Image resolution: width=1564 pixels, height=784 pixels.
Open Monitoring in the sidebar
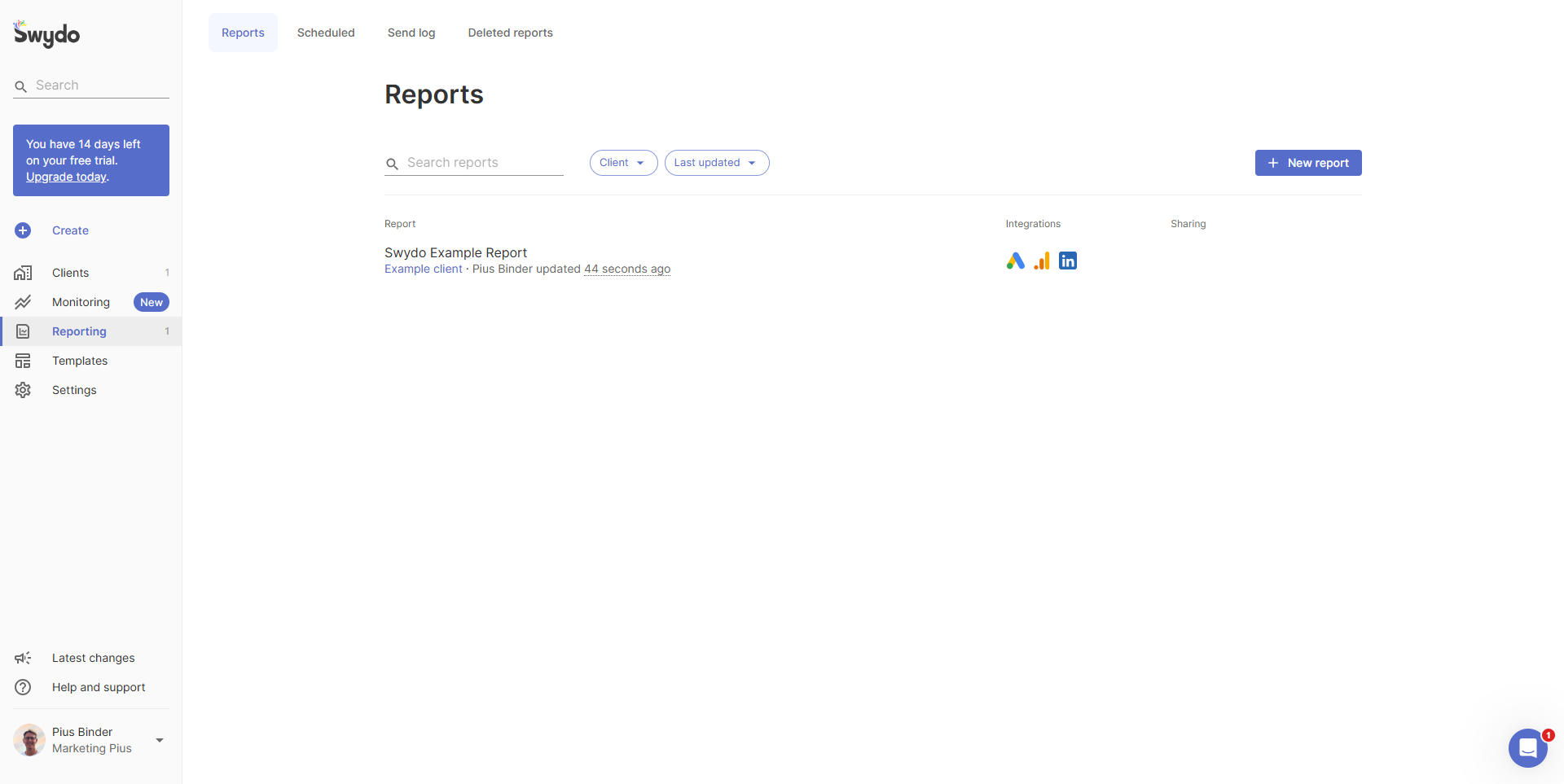pos(91,302)
